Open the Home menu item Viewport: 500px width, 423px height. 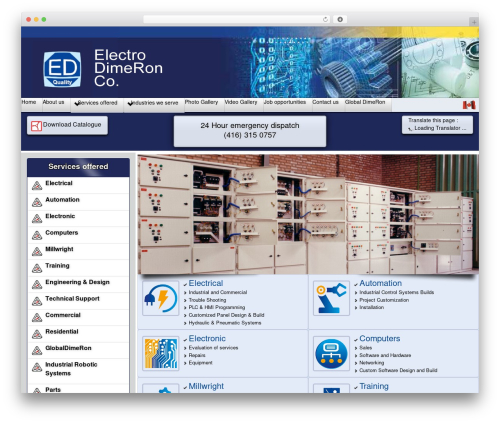coord(29,102)
